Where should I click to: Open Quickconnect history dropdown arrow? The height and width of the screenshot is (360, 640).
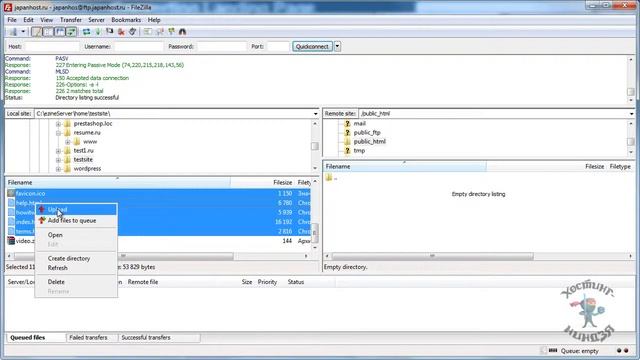[337, 47]
